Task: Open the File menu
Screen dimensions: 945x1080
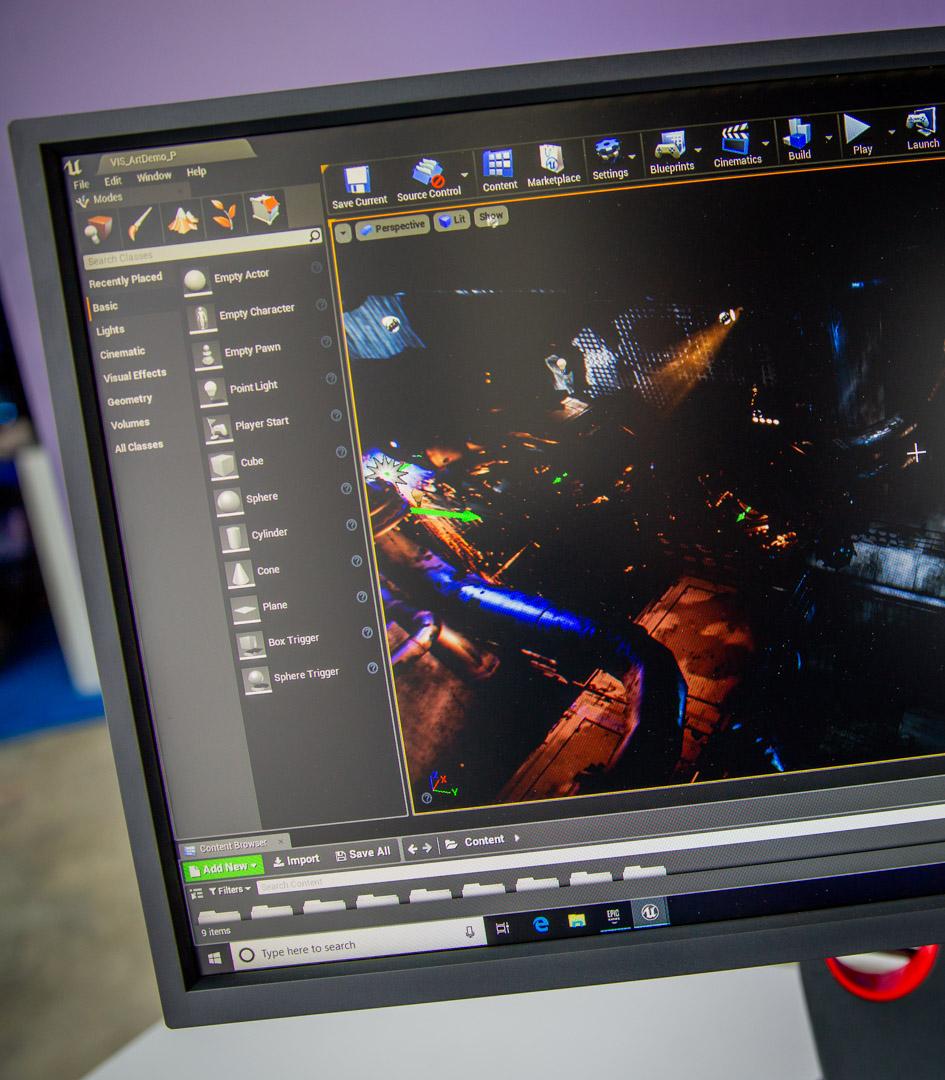Action: tap(81, 185)
